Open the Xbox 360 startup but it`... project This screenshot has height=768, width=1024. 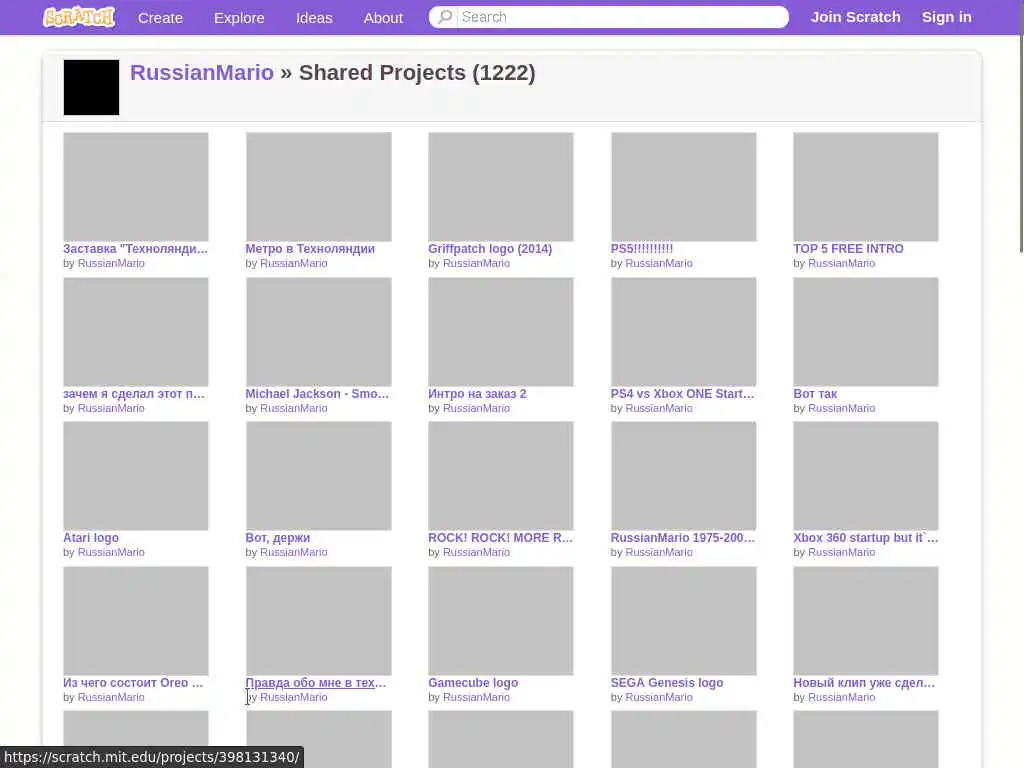click(x=865, y=537)
